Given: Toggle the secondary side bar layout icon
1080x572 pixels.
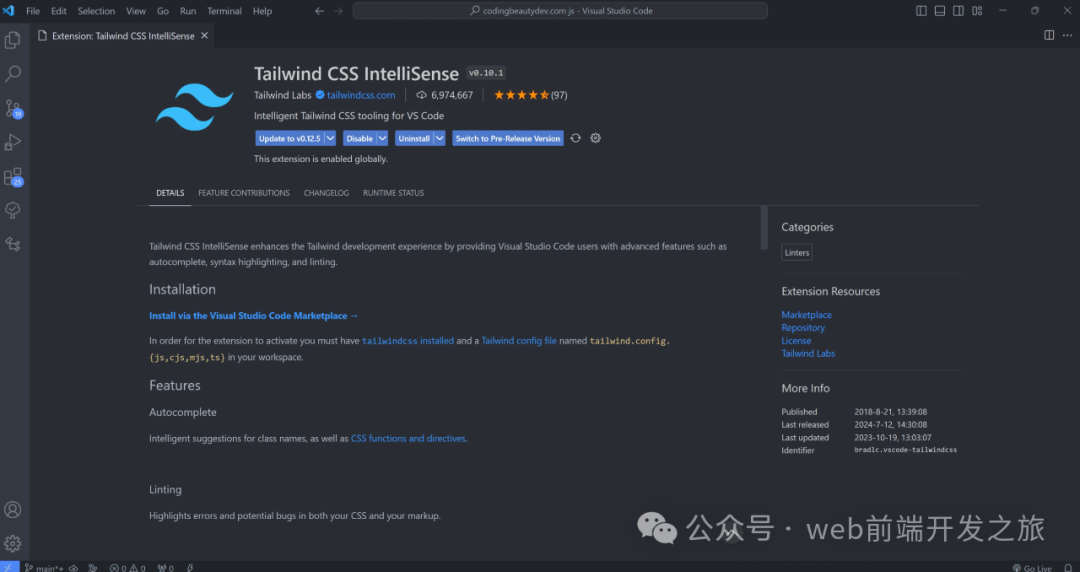Looking at the screenshot, I should pos(959,11).
